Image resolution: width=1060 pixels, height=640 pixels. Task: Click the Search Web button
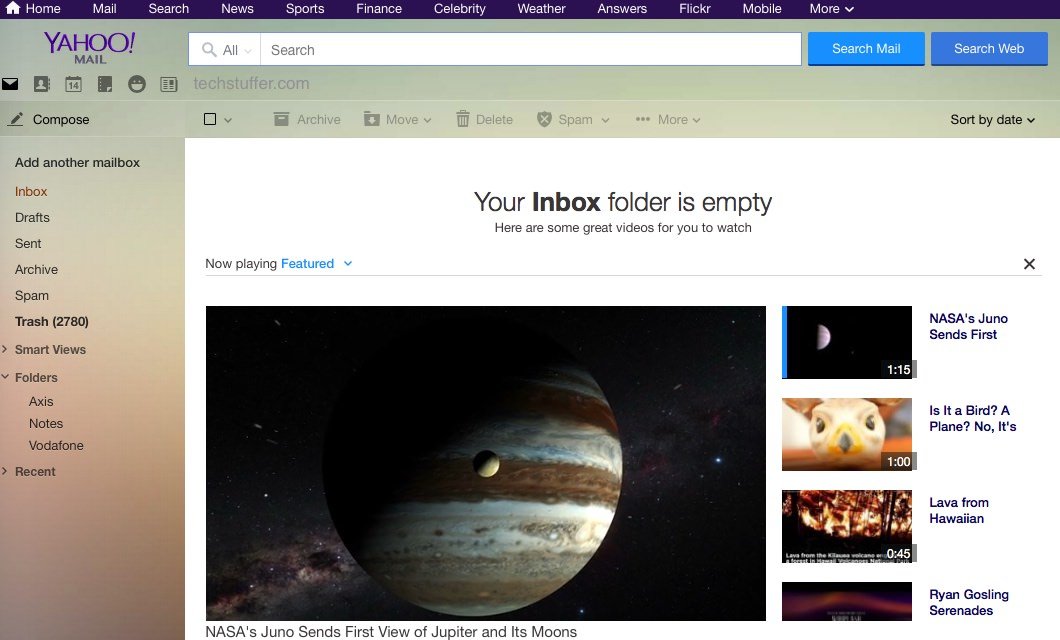pos(989,49)
